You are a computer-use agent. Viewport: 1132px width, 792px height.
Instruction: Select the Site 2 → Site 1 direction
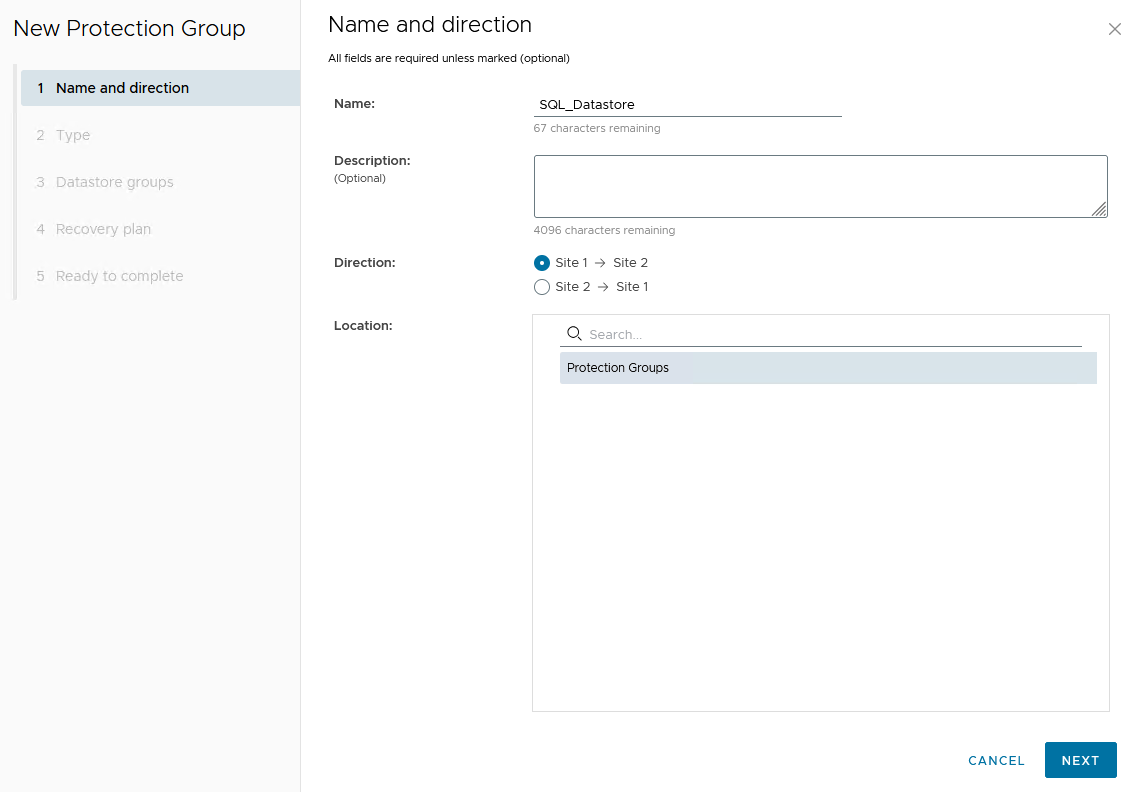click(542, 287)
